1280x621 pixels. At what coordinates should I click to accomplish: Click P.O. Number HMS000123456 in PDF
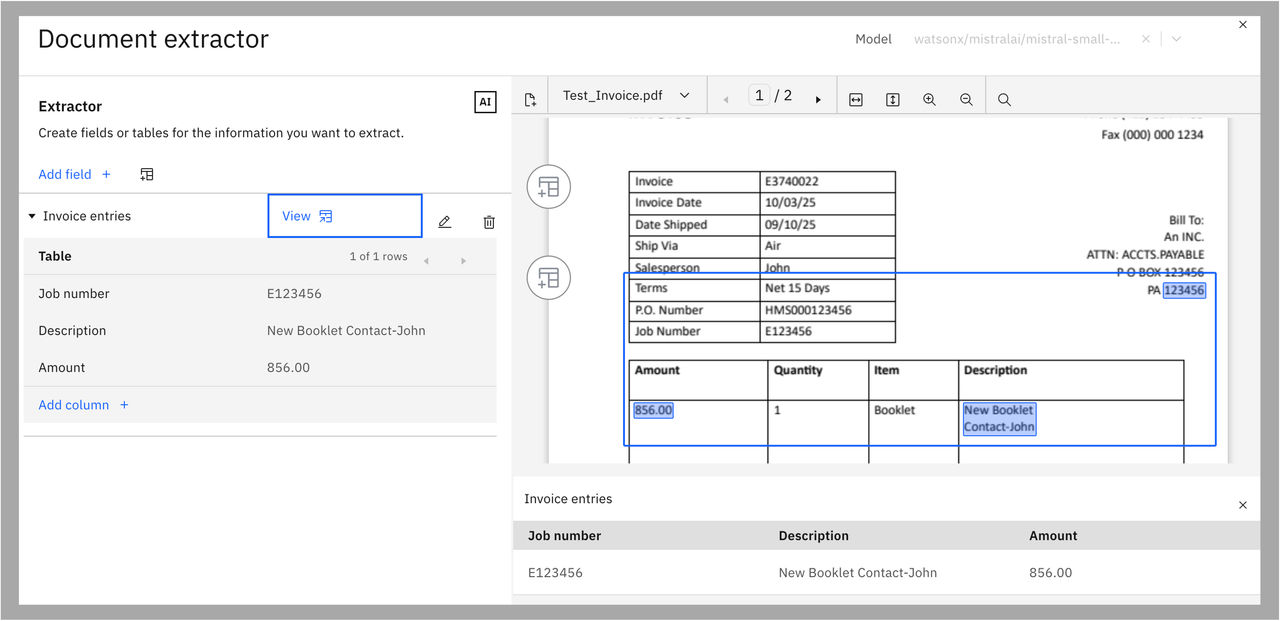point(808,310)
